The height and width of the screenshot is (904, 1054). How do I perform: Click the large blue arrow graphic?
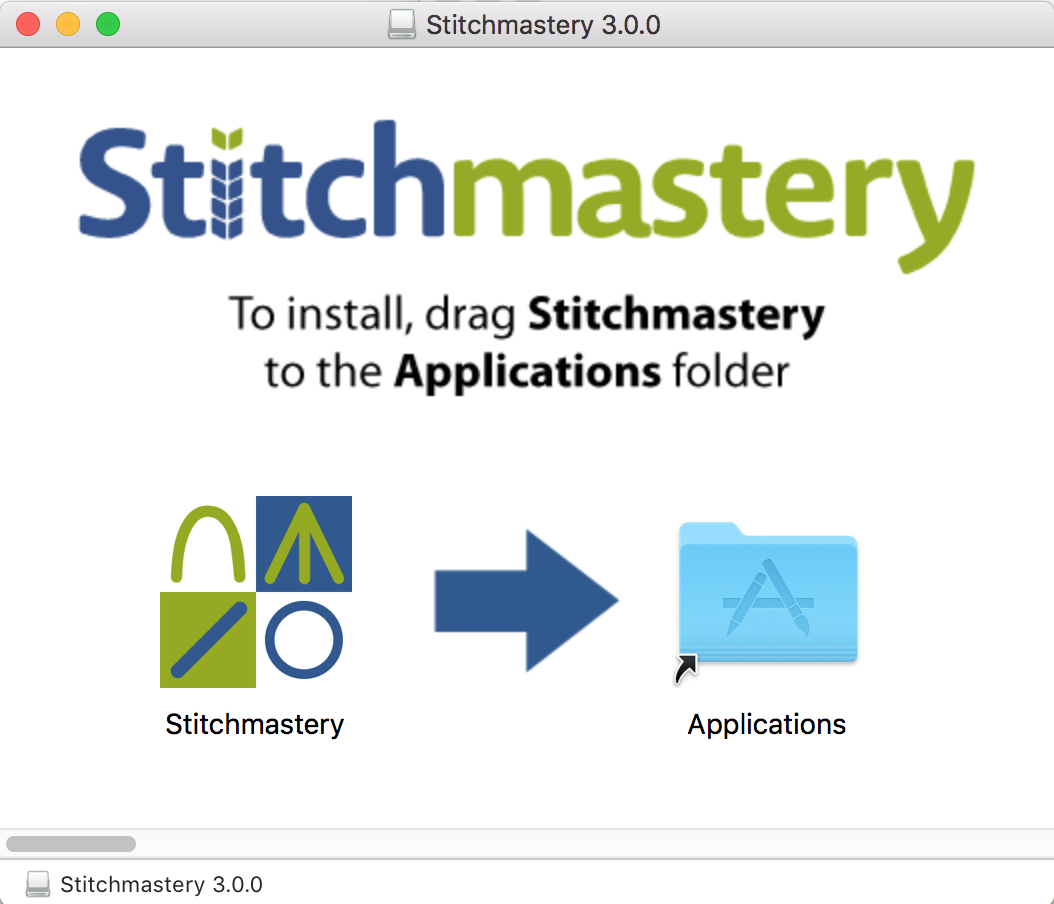point(526,601)
